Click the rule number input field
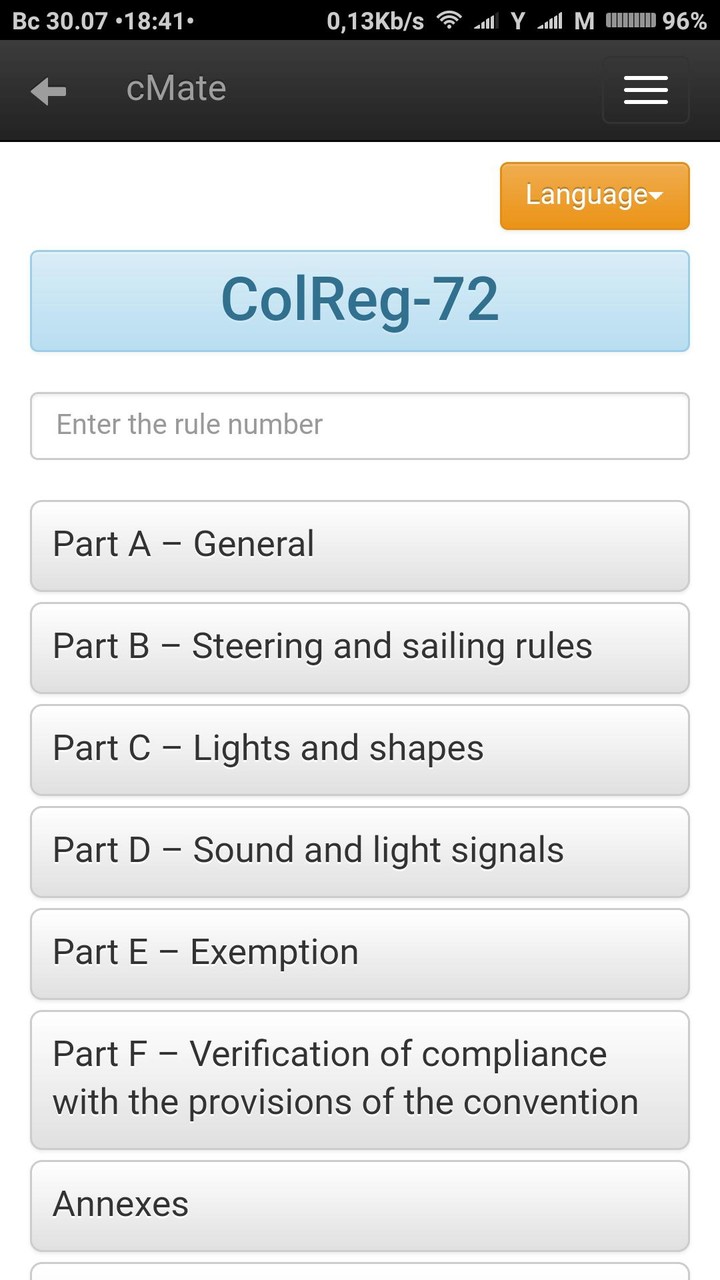720x1280 pixels. [360, 425]
